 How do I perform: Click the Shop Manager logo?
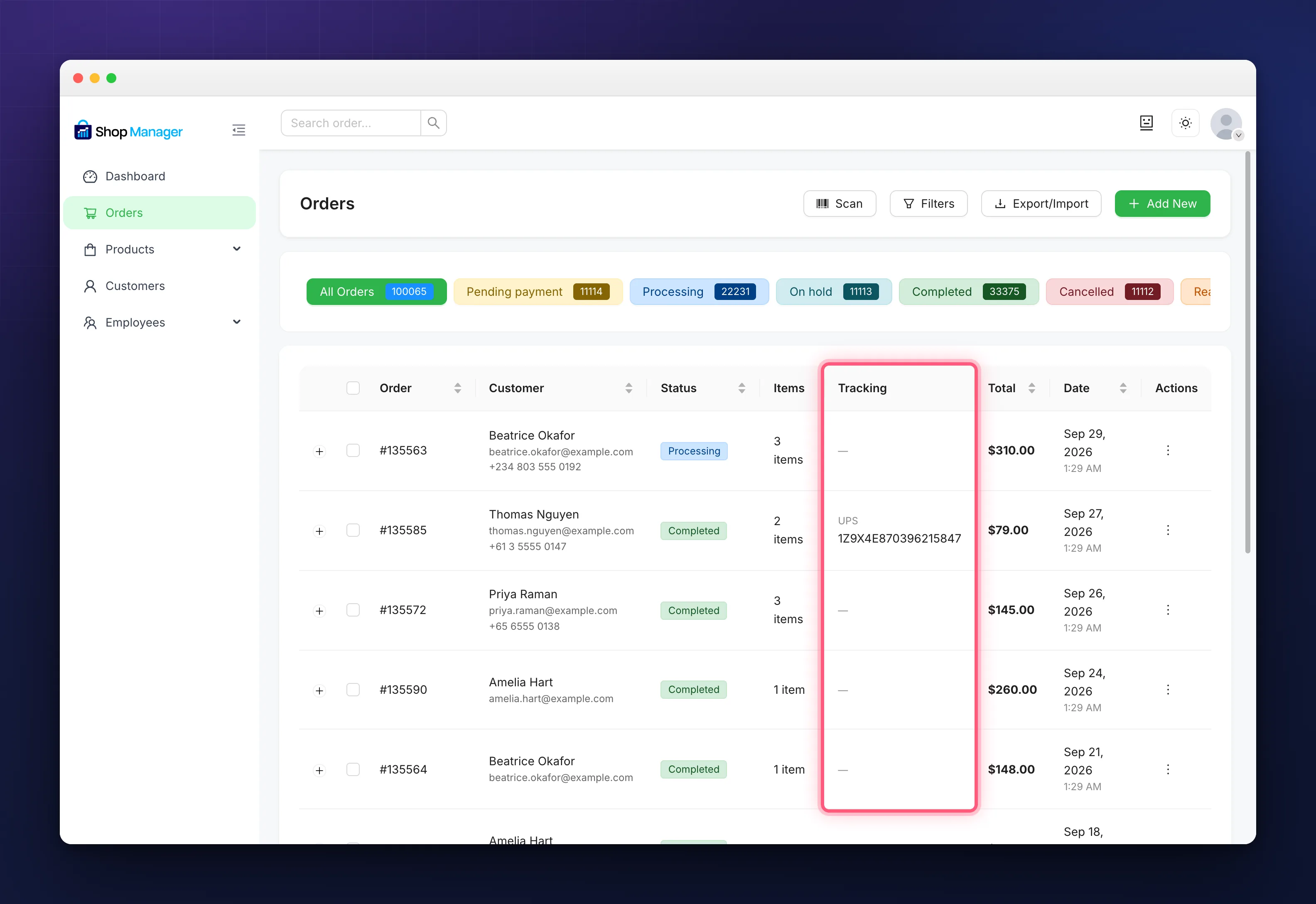pyautogui.click(x=128, y=131)
